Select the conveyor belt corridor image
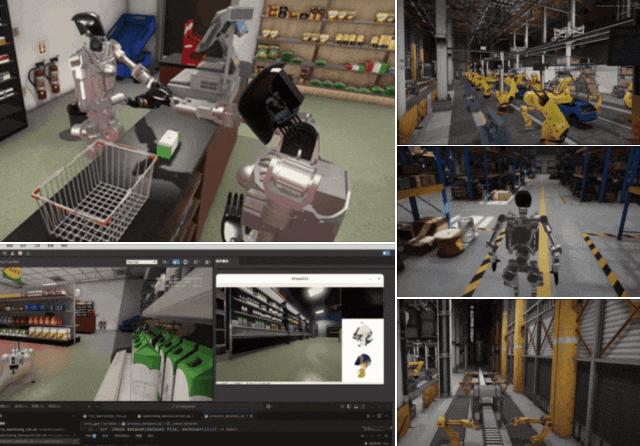Image resolution: width=640 pixels, height=446 pixels. pyautogui.click(x=519, y=373)
